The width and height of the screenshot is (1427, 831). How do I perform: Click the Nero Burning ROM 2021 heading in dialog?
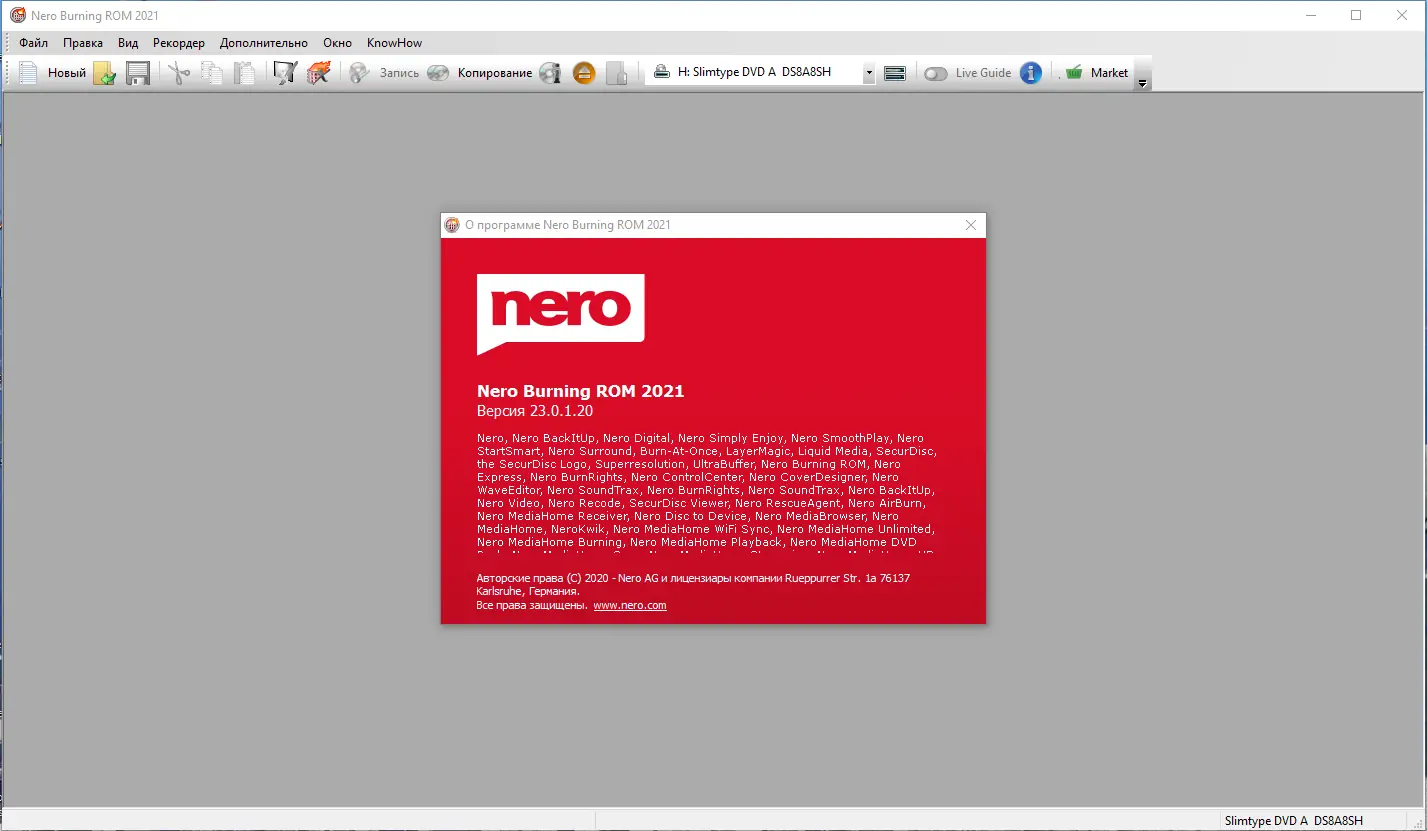(581, 392)
